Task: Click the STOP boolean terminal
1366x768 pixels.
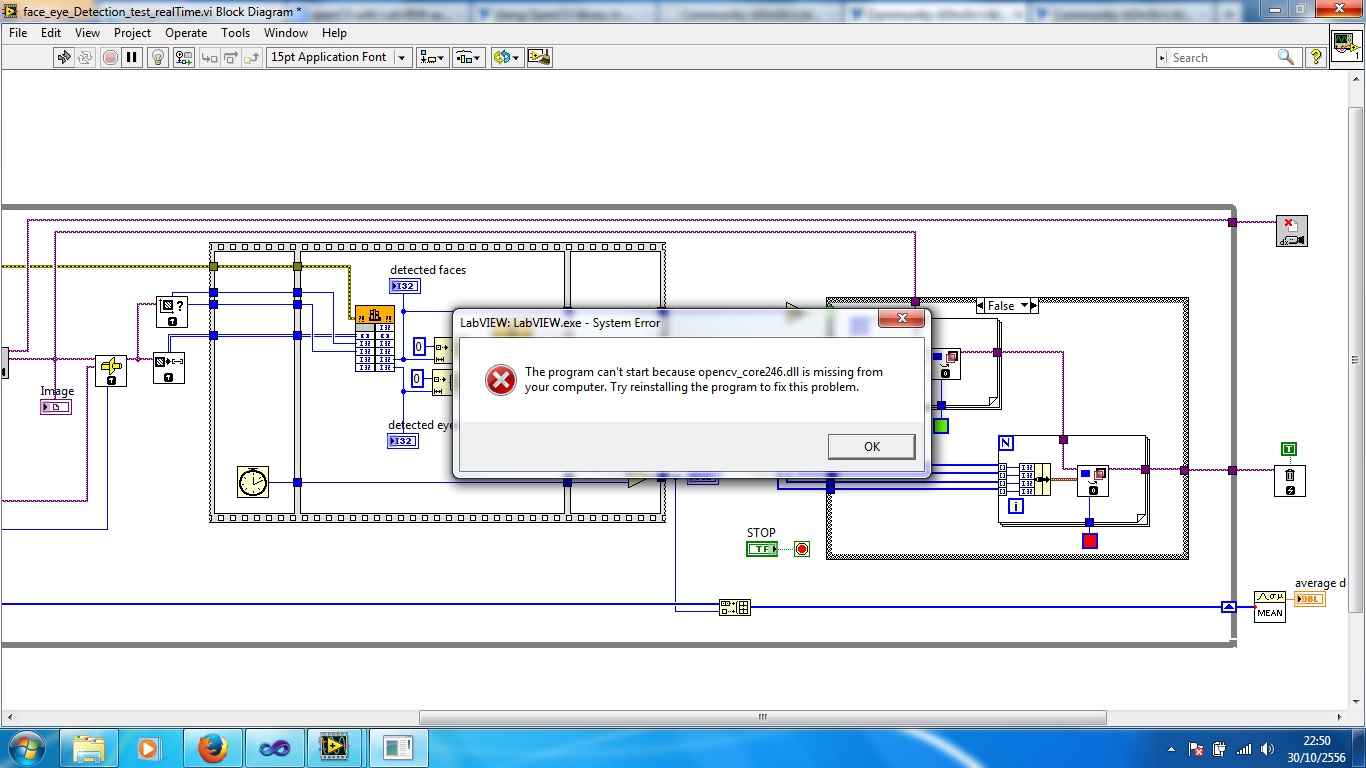Action: coord(761,549)
